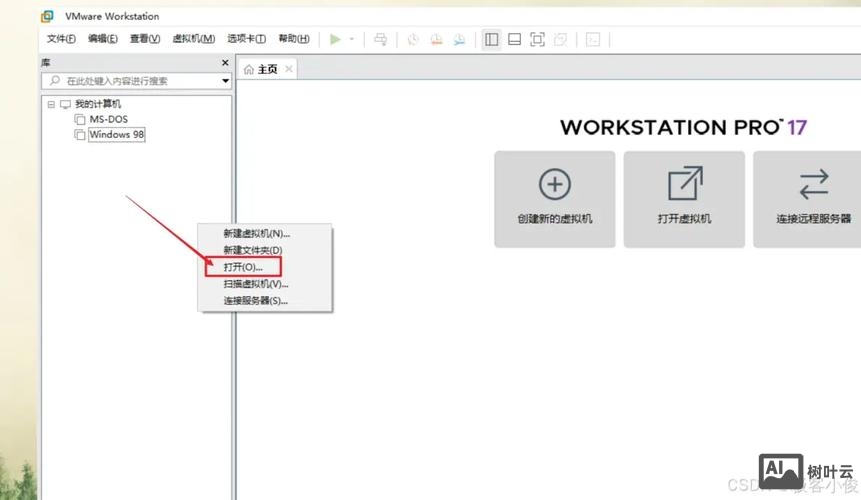Open the 虚拟机(M) menu

click(193, 39)
